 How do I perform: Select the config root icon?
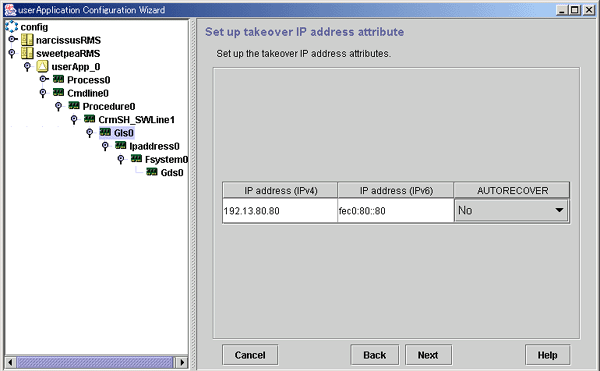click(x=11, y=26)
